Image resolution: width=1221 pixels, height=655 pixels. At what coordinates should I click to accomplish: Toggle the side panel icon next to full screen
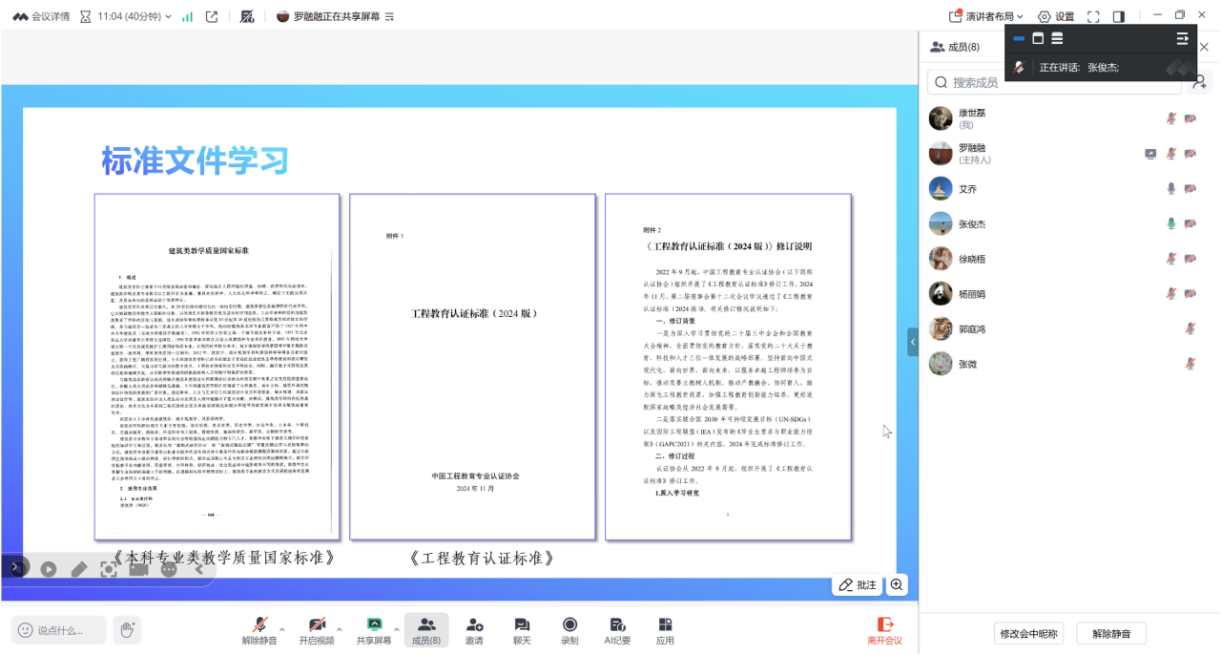pyautogui.click(x=1119, y=16)
